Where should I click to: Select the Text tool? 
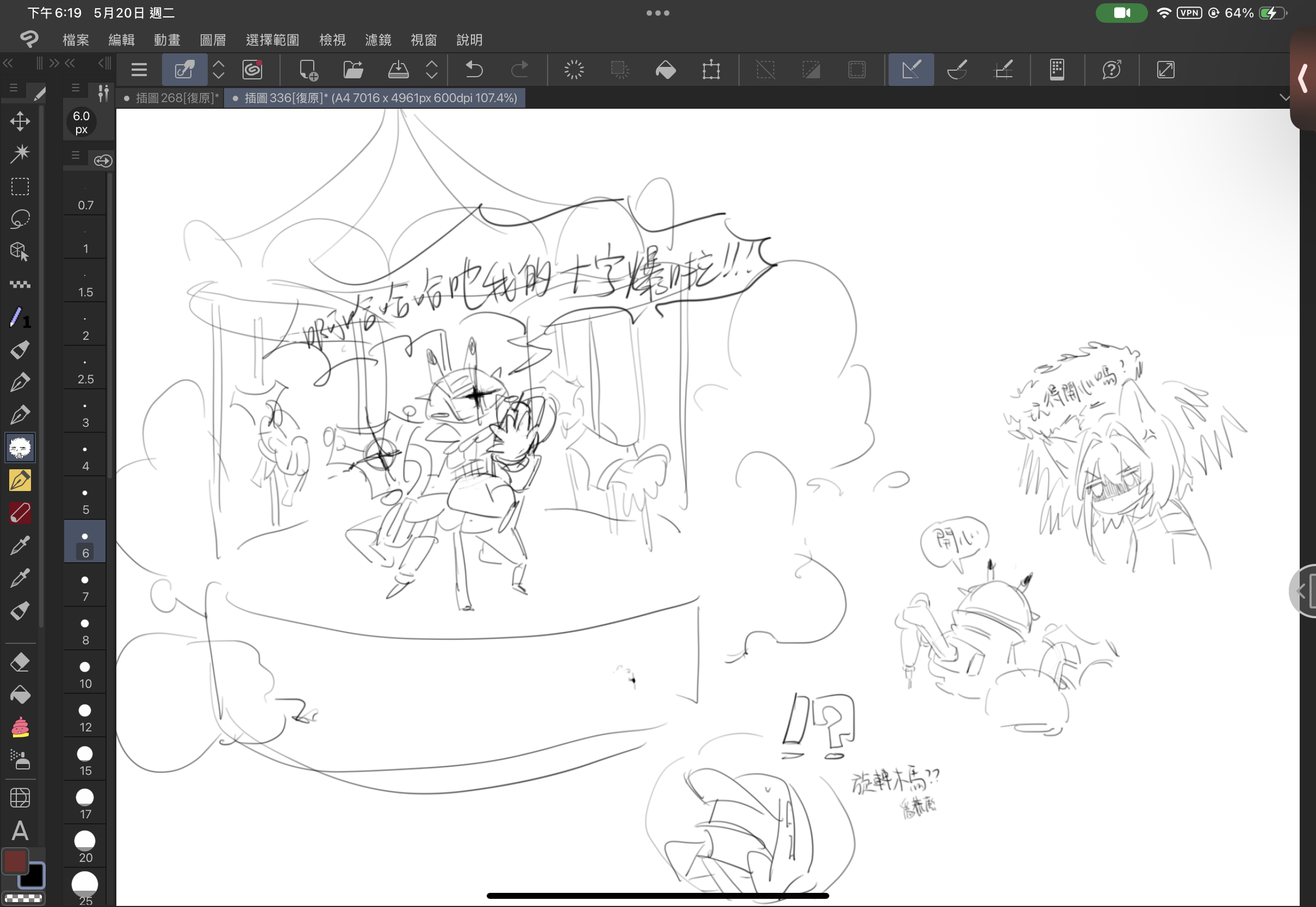click(20, 830)
